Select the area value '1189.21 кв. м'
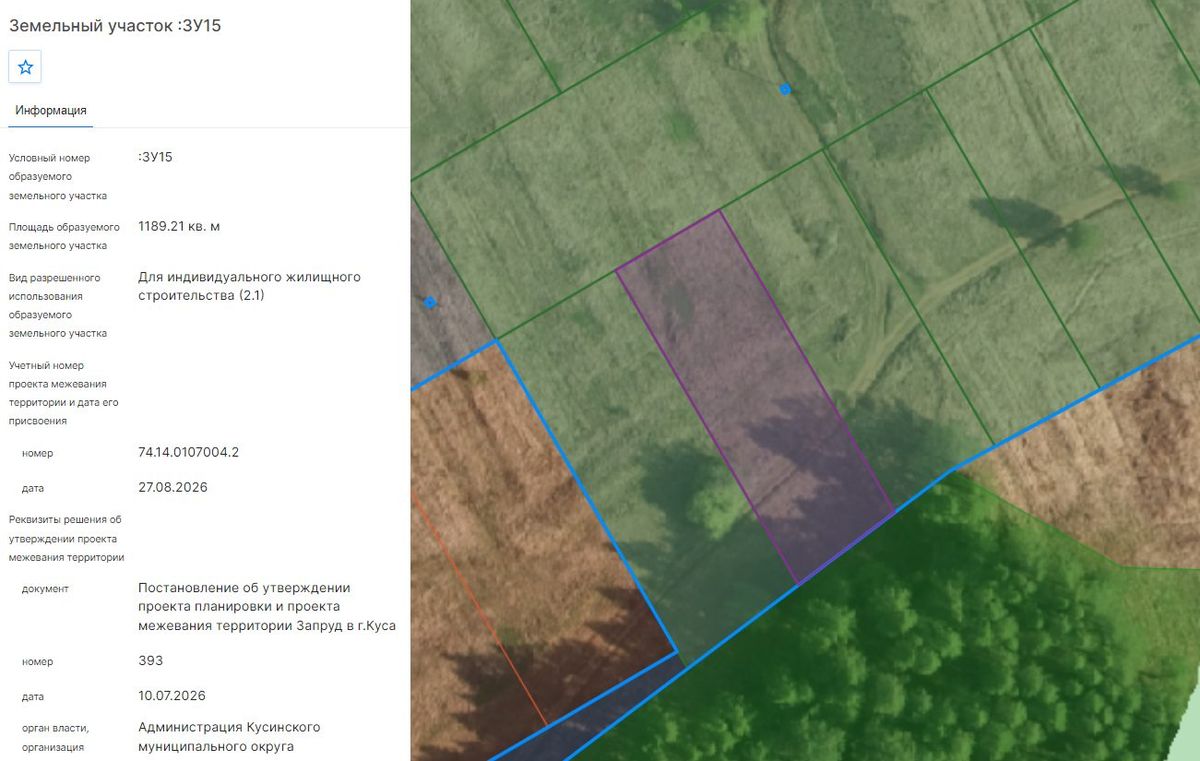This screenshot has width=1200, height=761. 179,226
